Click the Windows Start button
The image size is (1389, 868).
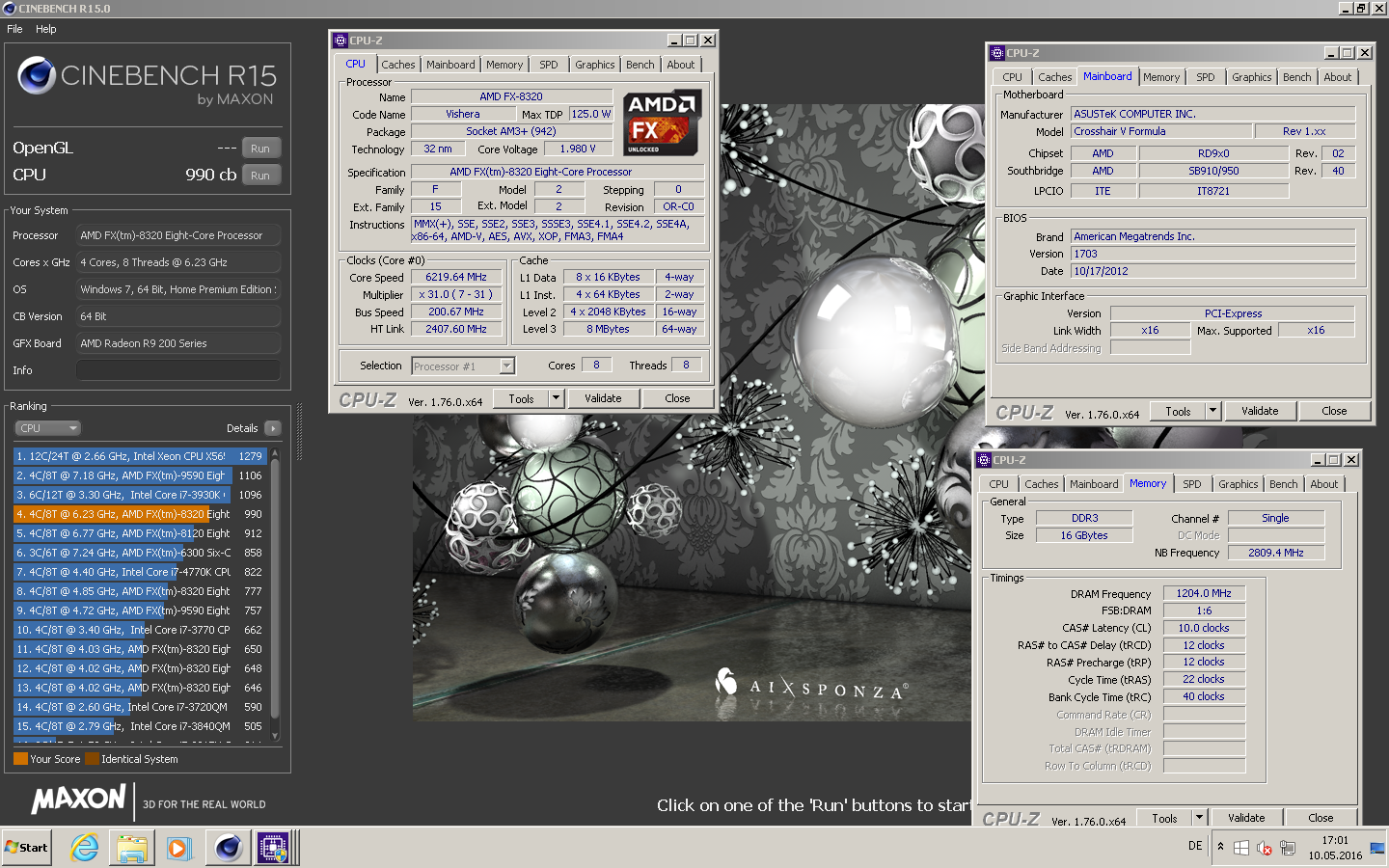point(27,848)
